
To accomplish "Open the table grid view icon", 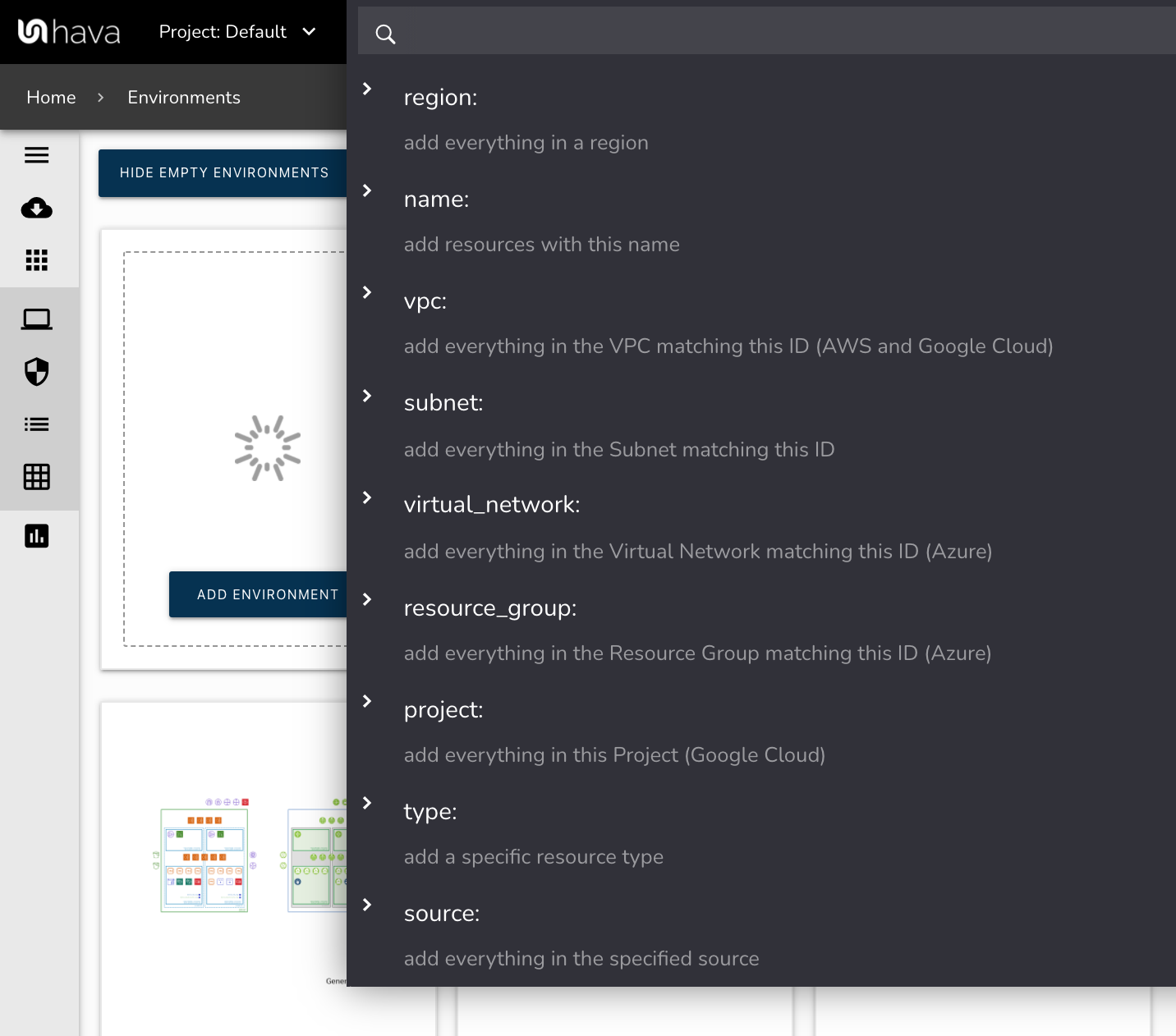I will (x=36, y=477).
